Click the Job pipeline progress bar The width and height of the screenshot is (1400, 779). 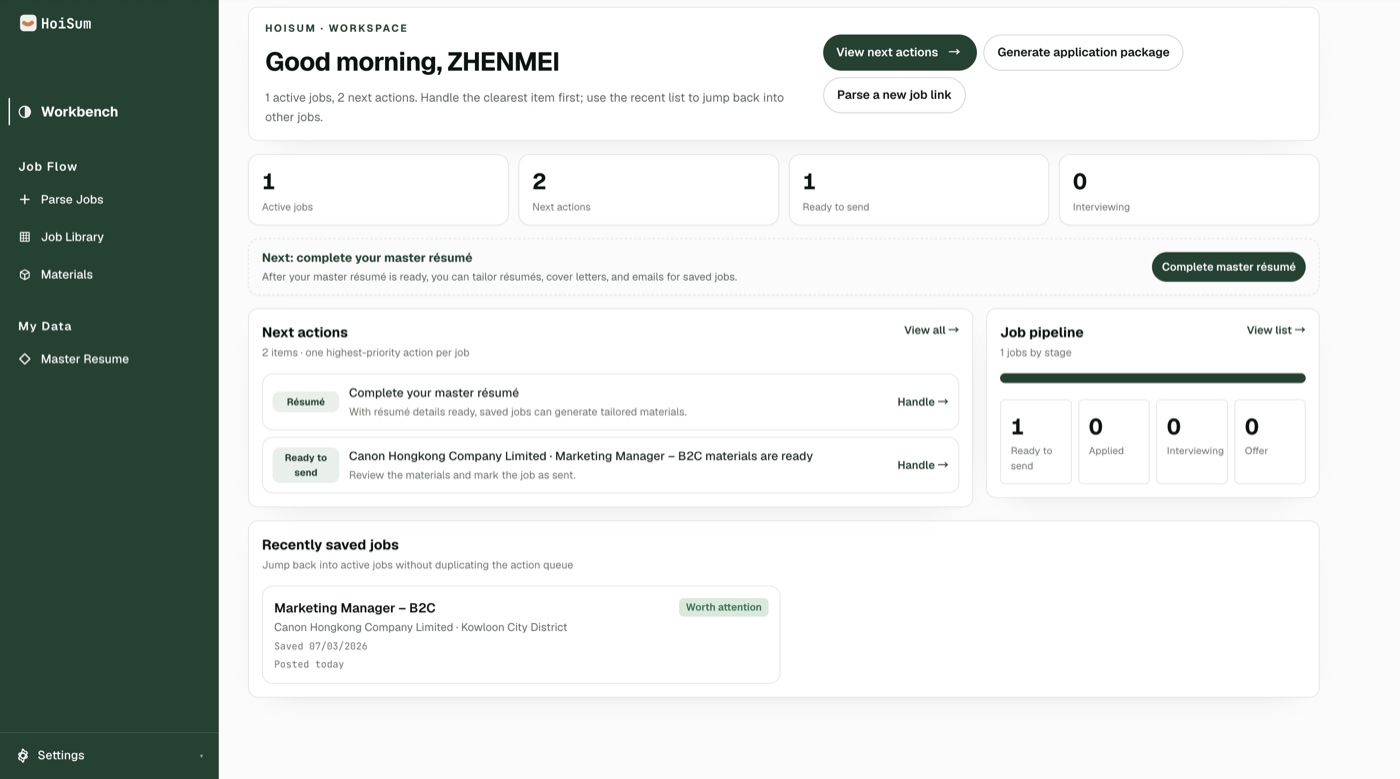[x=1152, y=378]
